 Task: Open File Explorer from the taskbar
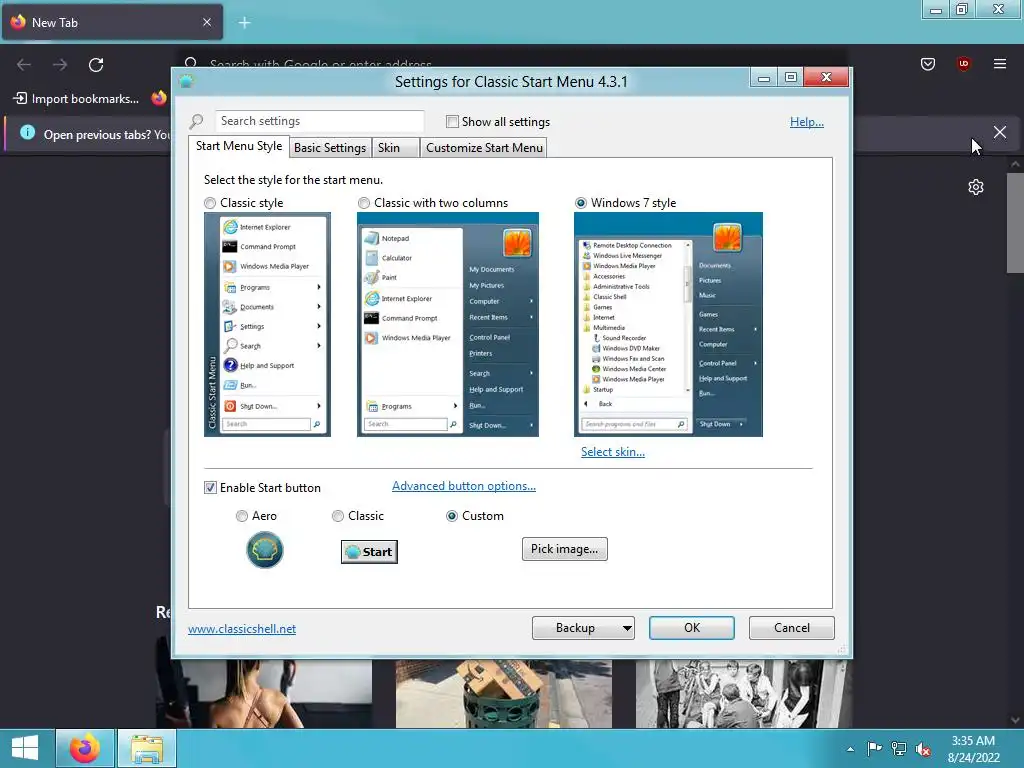point(147,748)
